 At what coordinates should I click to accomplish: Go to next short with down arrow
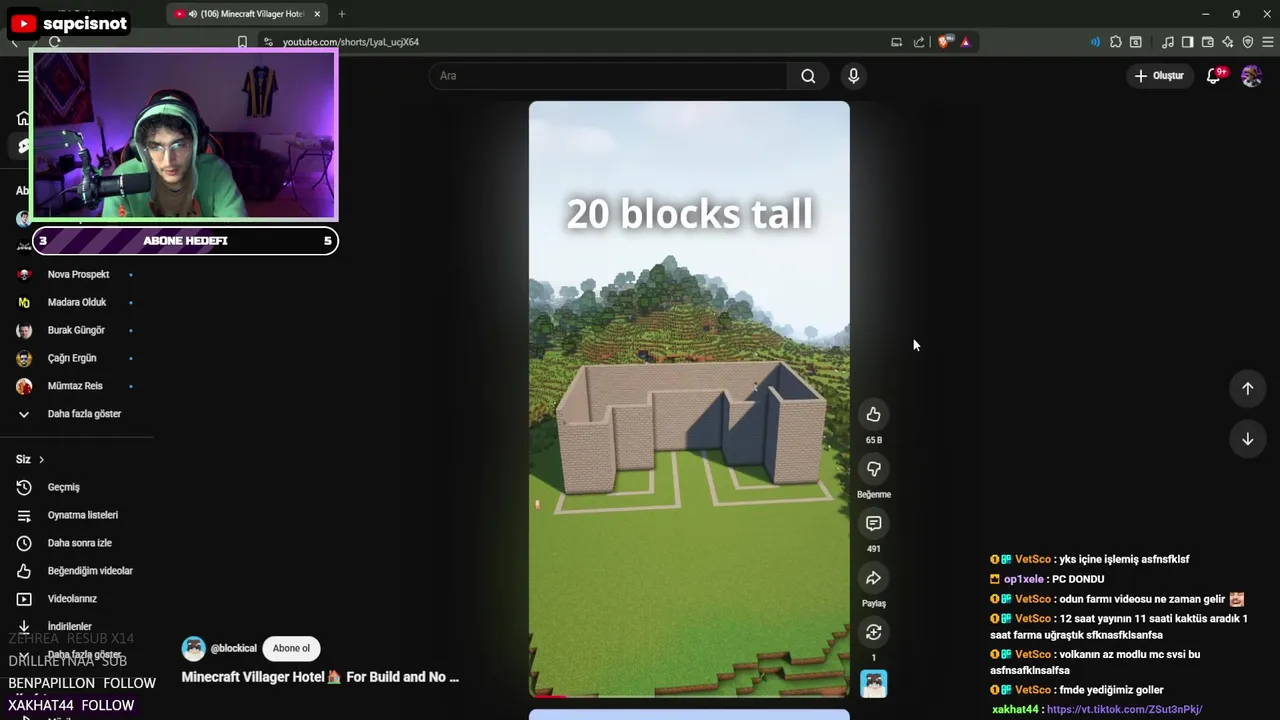pos(1247,439)
